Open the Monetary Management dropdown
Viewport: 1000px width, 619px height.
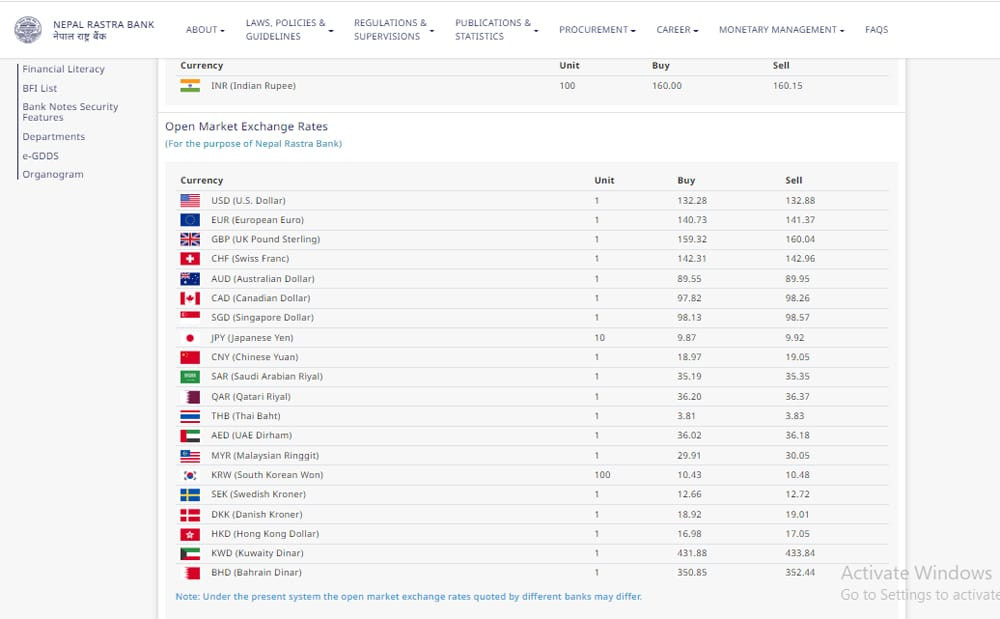click(781, 30)
